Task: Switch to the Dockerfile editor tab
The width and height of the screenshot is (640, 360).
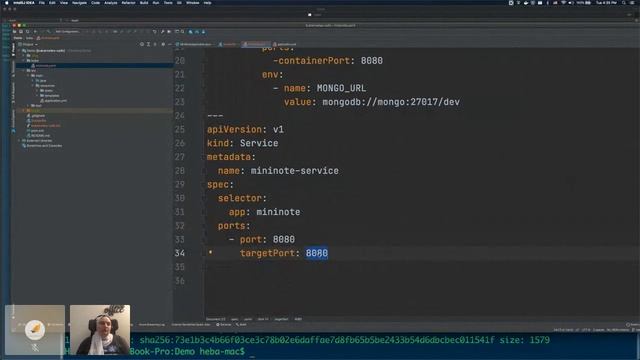Action: pos(228,44)
